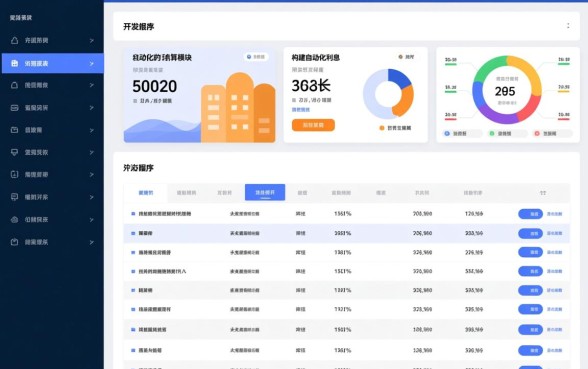Screen dimensions: 588x369
Task: Click the orange building illustration on the 50020 card
Action: tap(238, 109)
